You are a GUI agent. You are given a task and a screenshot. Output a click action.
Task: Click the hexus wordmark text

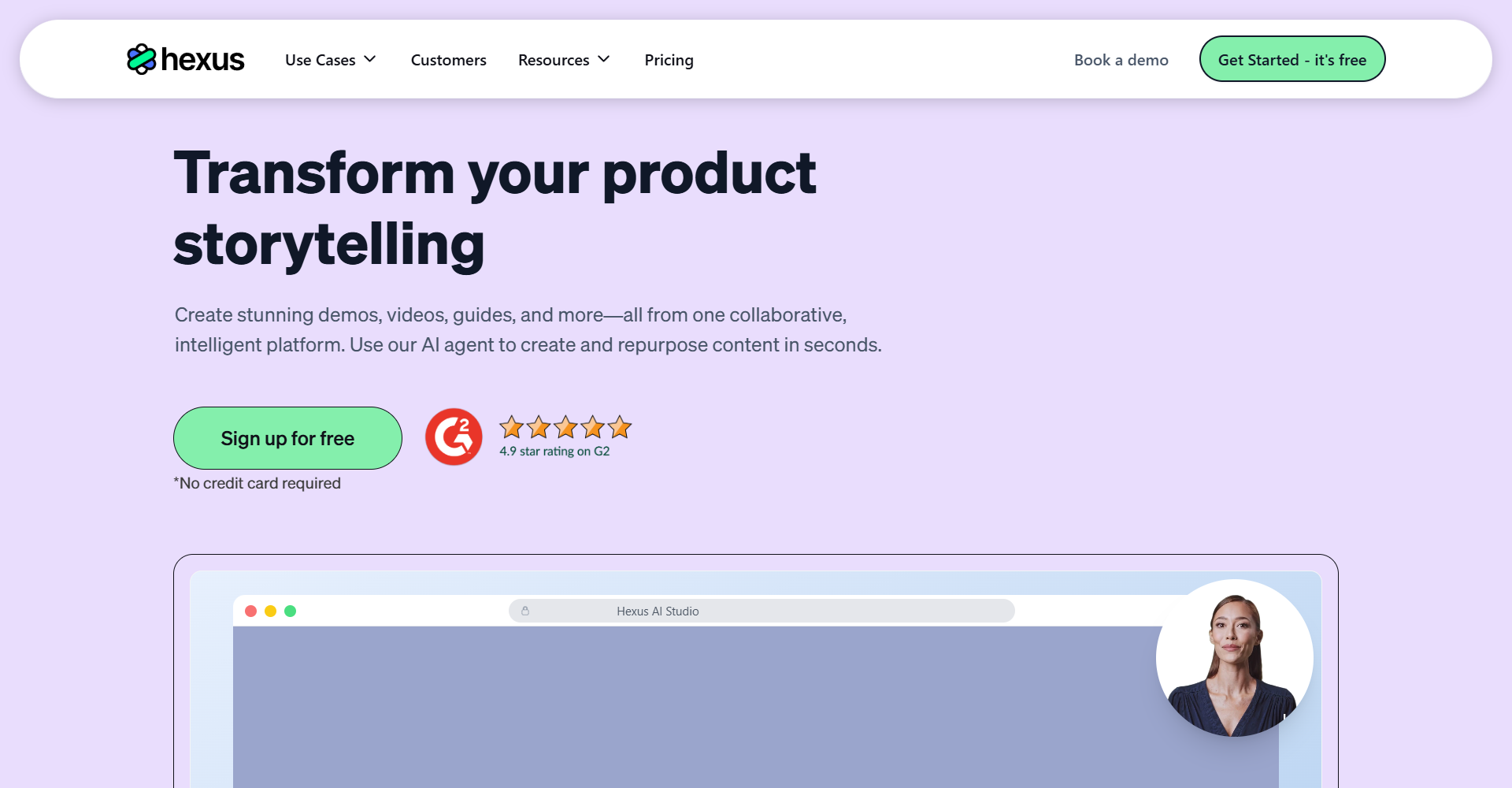pos(202,60)
